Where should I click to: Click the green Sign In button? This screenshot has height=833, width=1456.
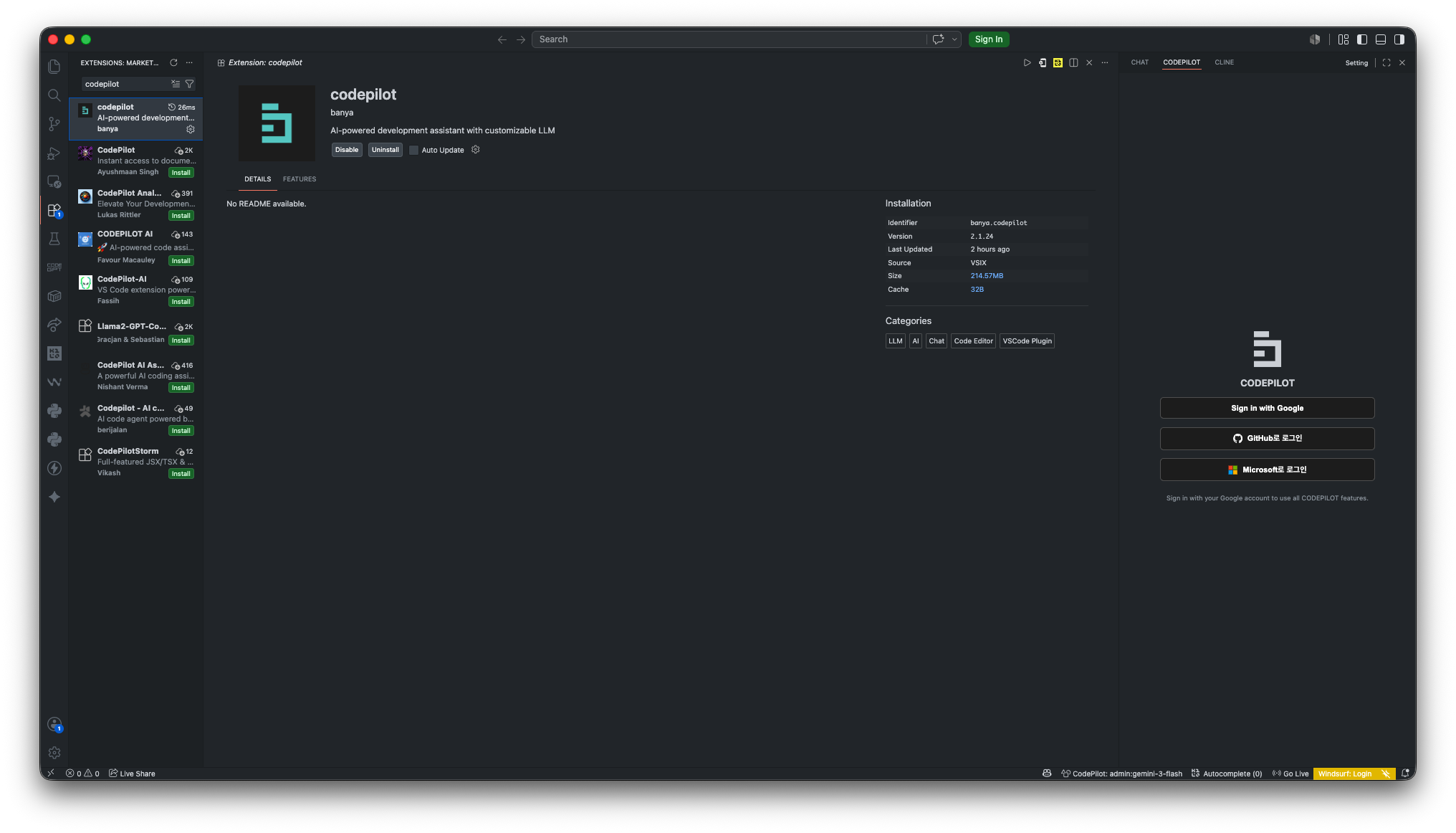click(989, 39)
